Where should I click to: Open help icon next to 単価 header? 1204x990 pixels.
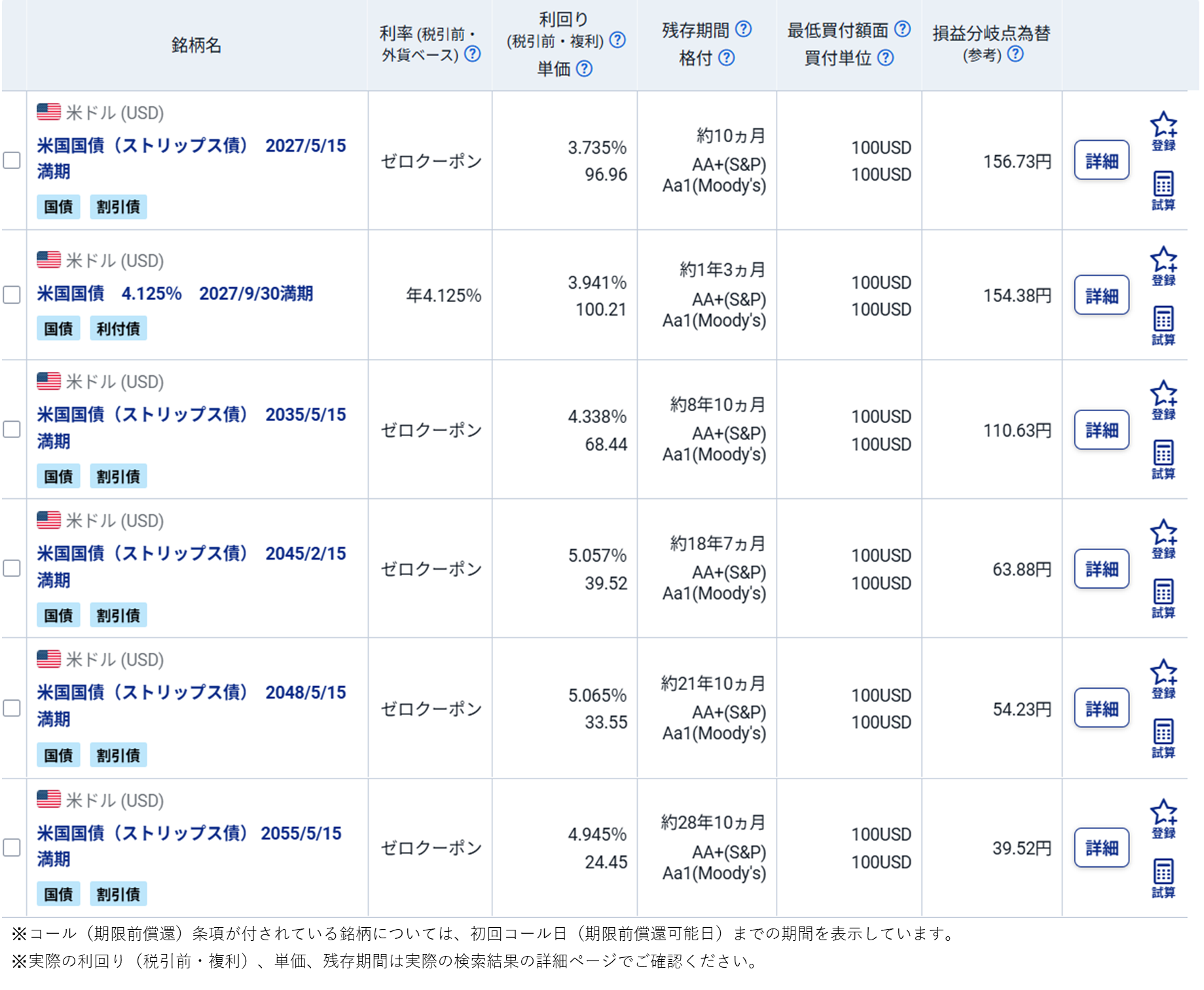(x=584, y=69)
